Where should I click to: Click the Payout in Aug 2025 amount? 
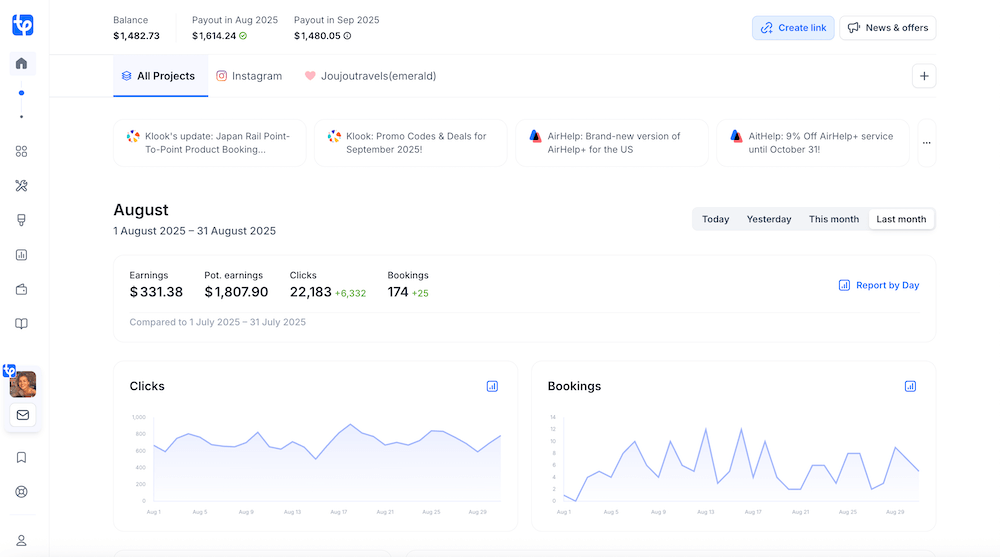(x=214, y=36)
